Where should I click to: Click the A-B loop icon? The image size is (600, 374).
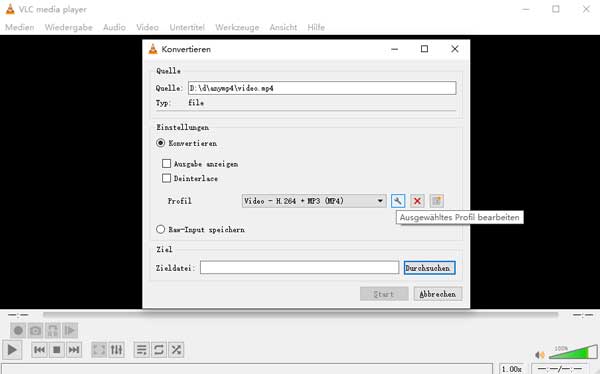pos(52,330)
